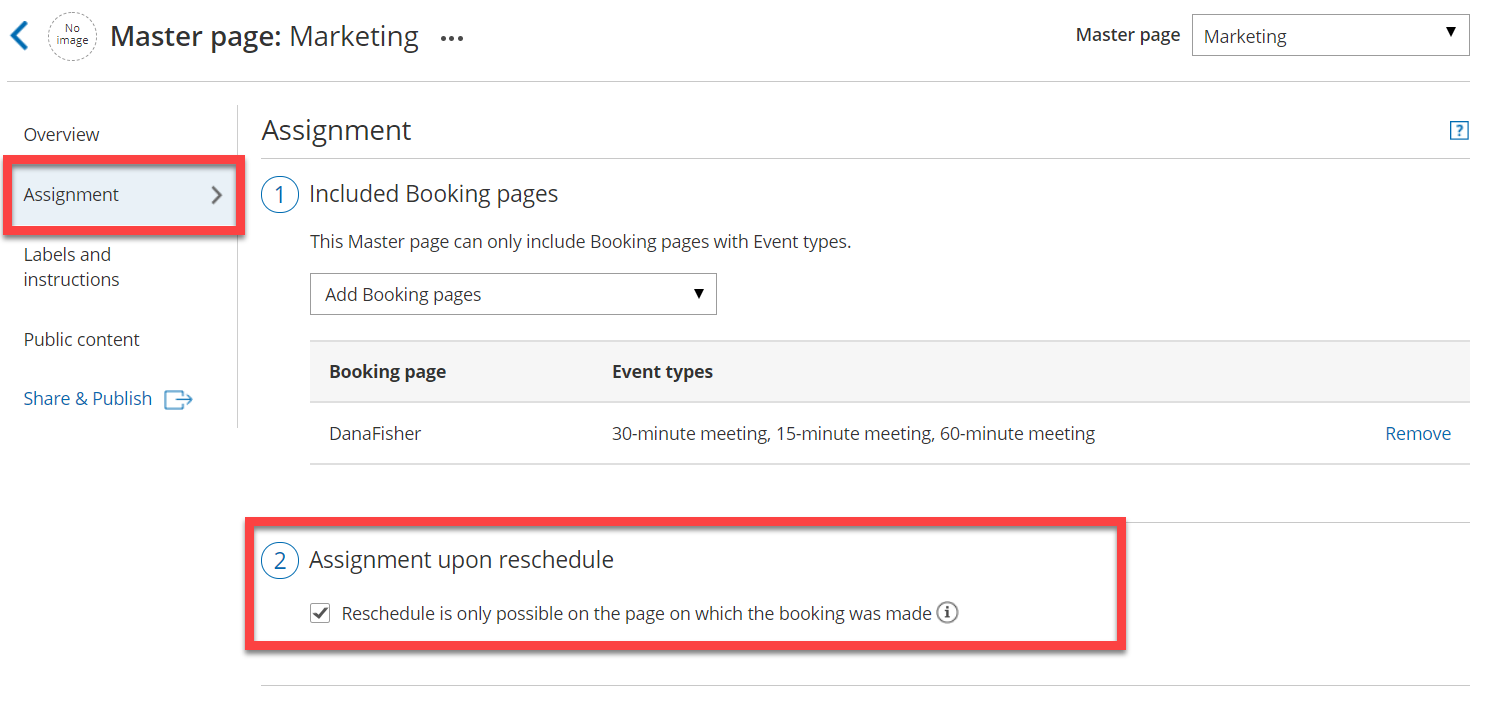Screen dimensions: 1499x701
Task: Click the Event types column header
Action: 662,372
